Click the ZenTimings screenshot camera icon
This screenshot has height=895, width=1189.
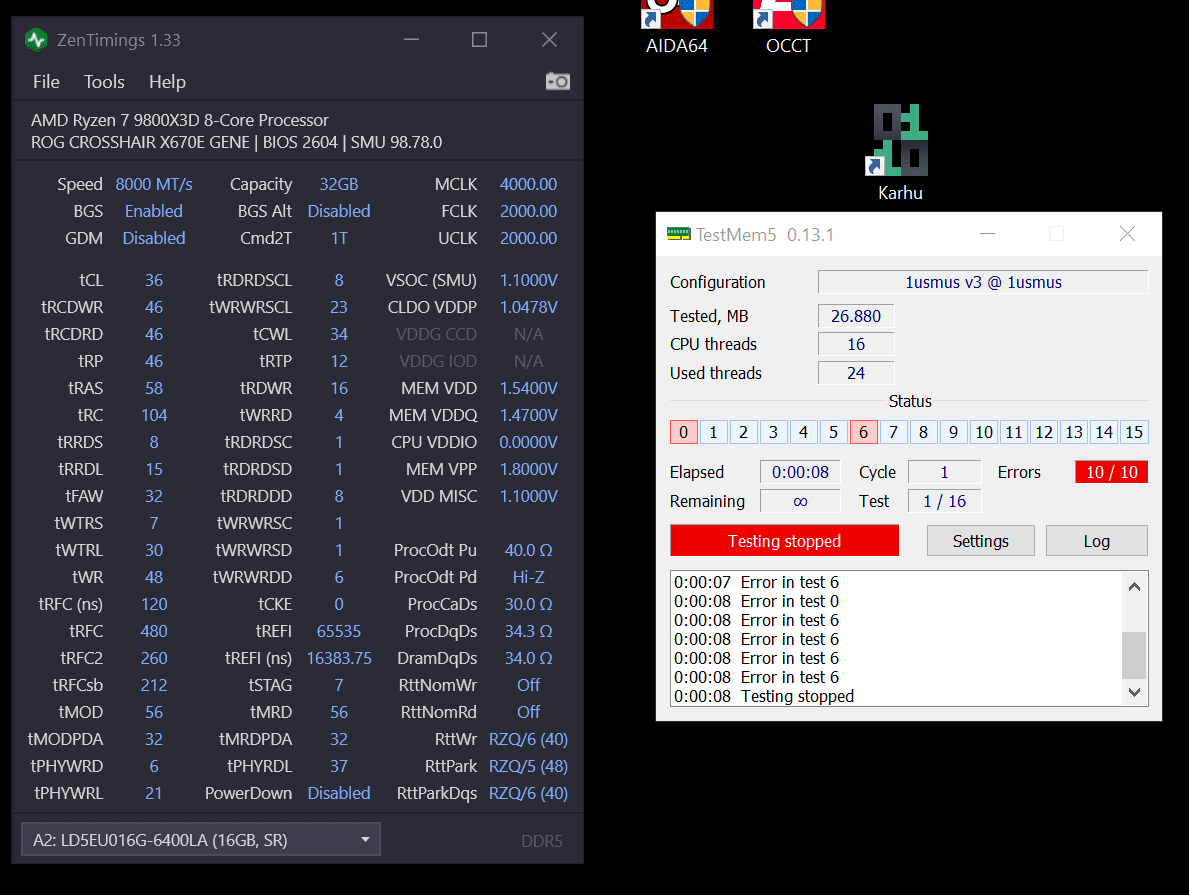(x=557, y=81)
